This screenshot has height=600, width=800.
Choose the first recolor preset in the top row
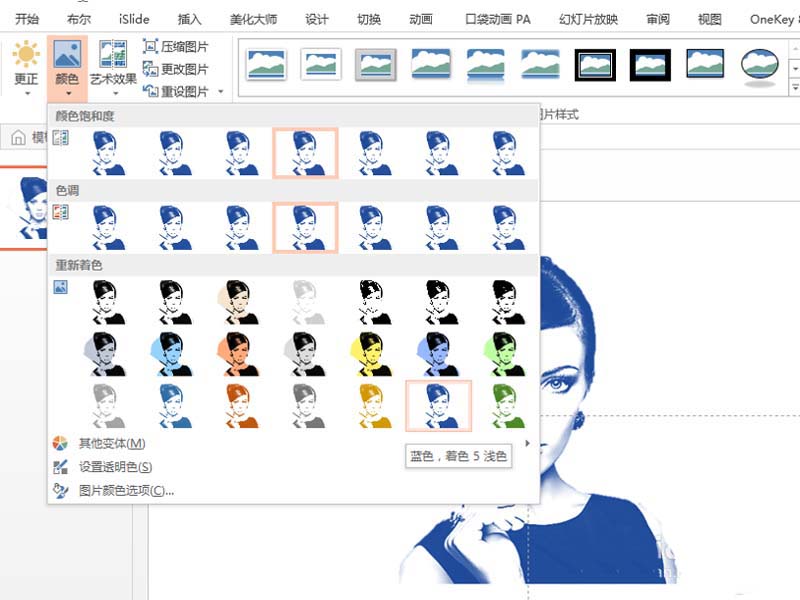pos(106,302)
